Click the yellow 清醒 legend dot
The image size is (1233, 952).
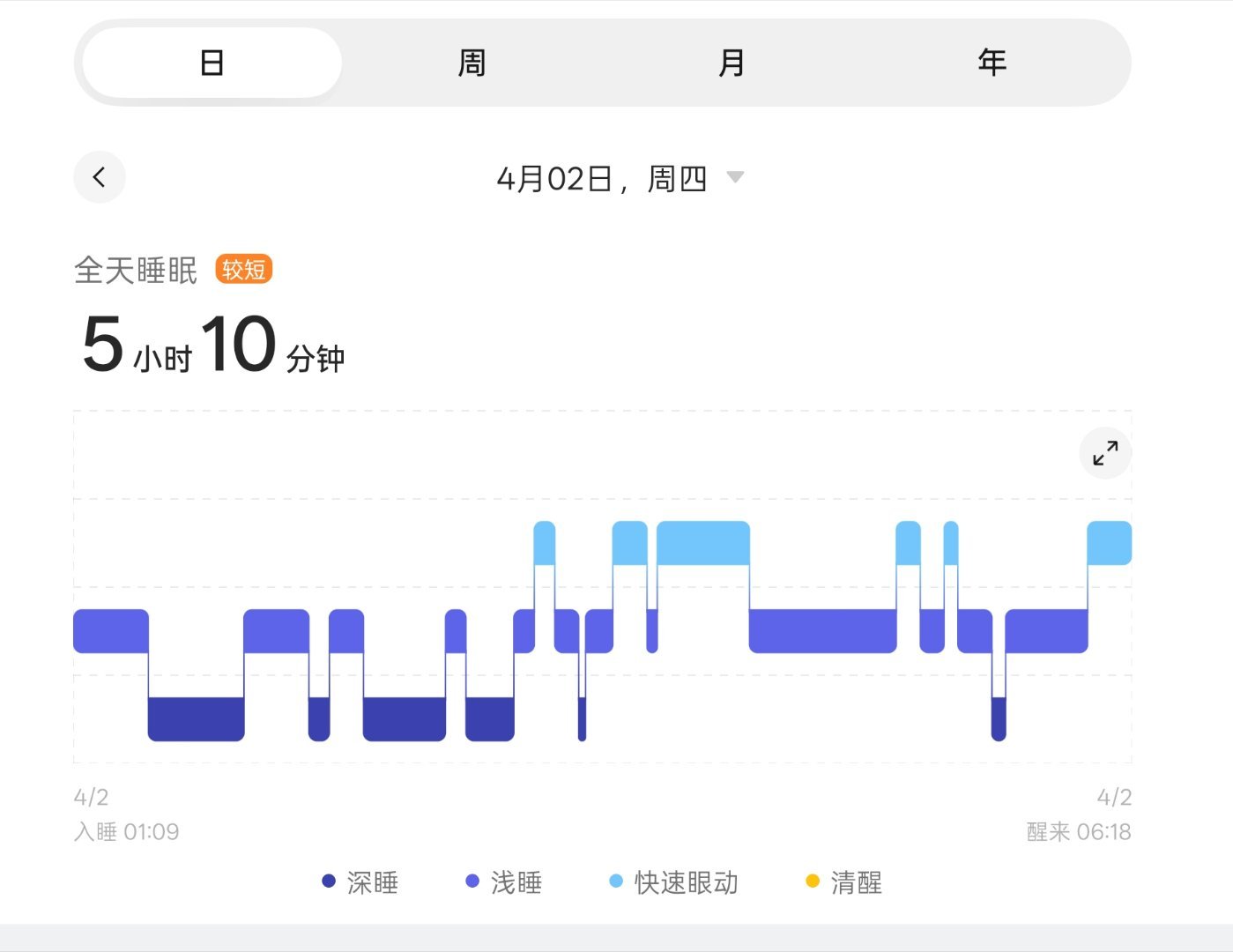(813, 881)
